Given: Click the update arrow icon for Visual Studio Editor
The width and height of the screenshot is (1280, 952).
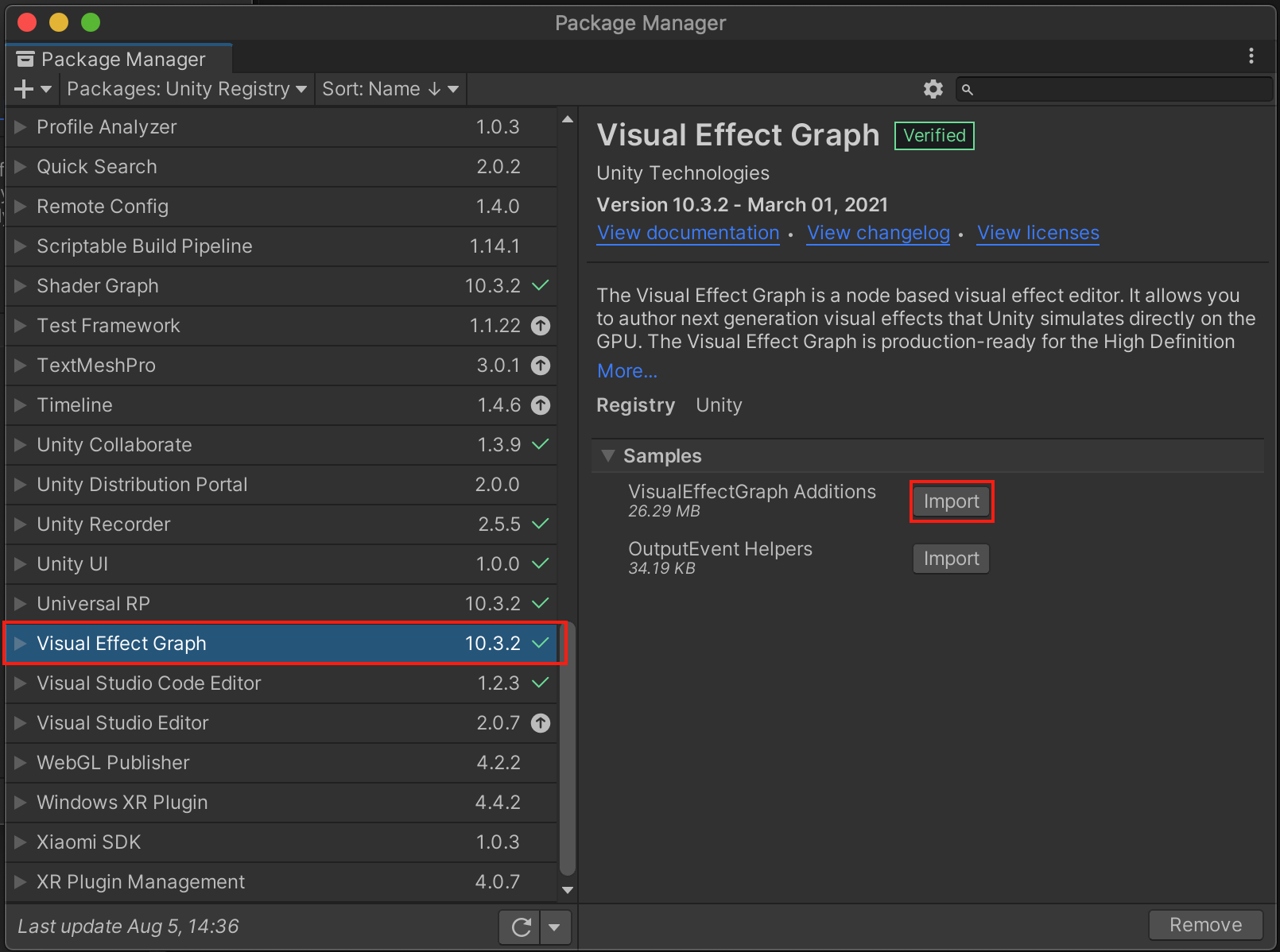Looking at the screenshot, I should click(541, 723).
